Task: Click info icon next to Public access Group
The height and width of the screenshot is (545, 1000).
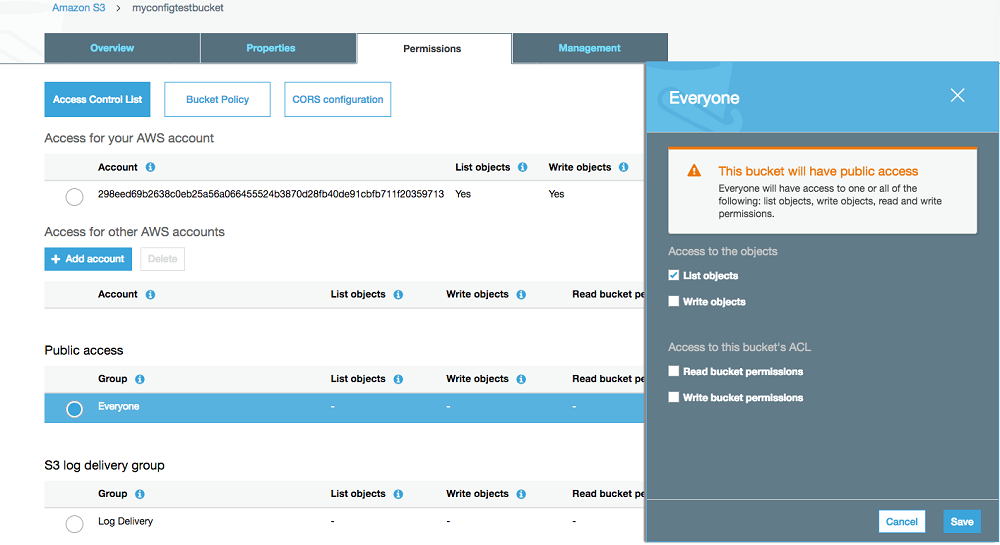Action: [x=139, y=379]
